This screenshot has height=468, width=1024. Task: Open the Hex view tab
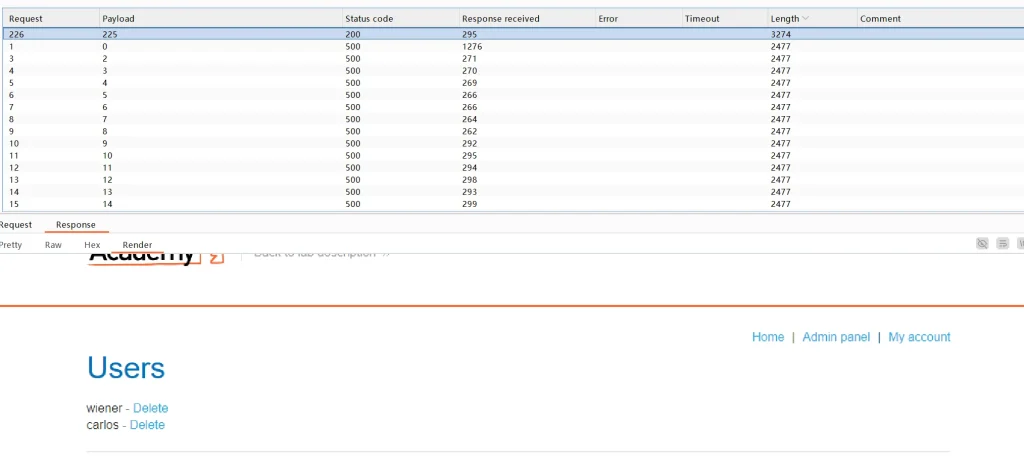92,245
